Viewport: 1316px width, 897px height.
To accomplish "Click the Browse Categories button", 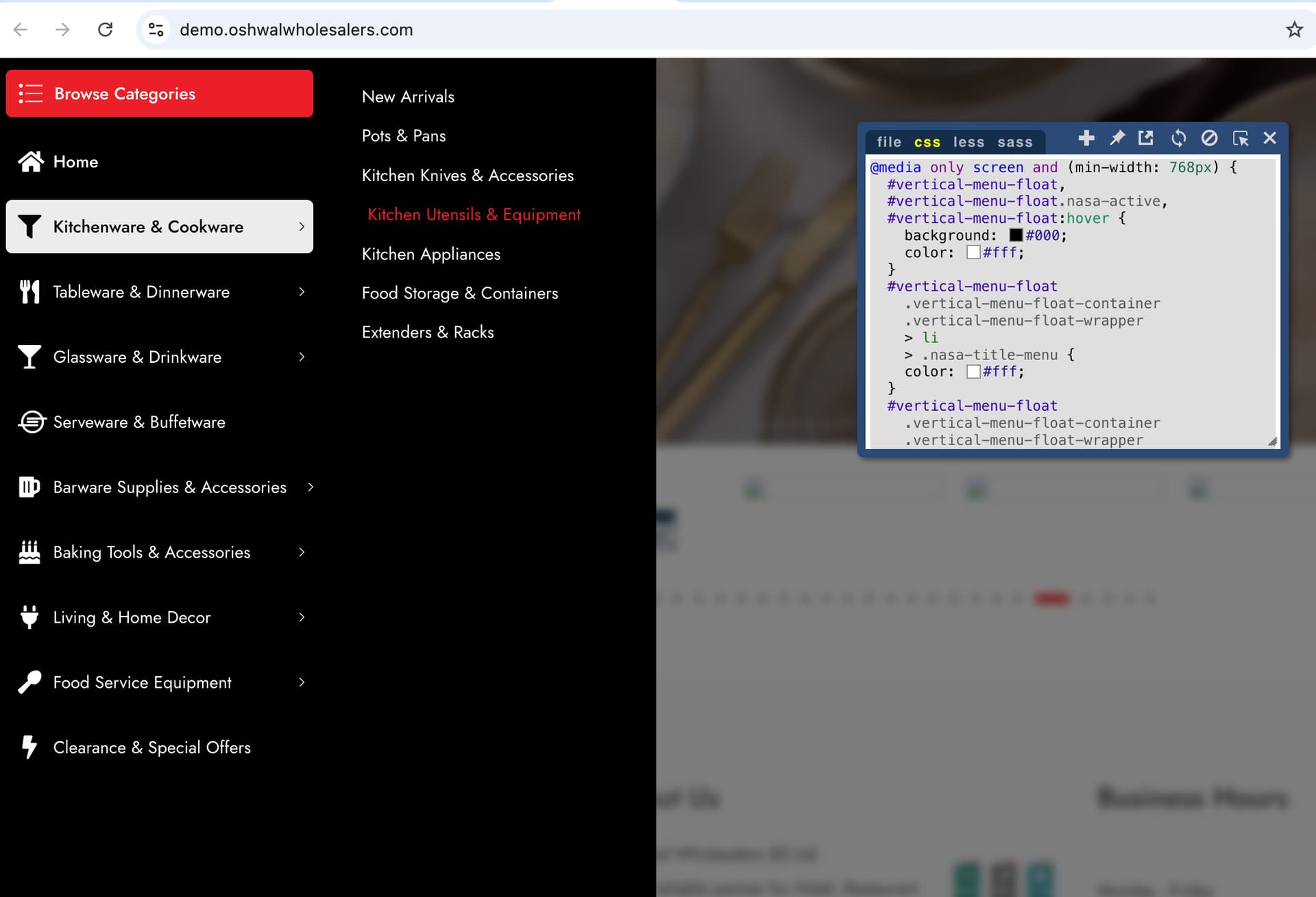I will (159, 94).
